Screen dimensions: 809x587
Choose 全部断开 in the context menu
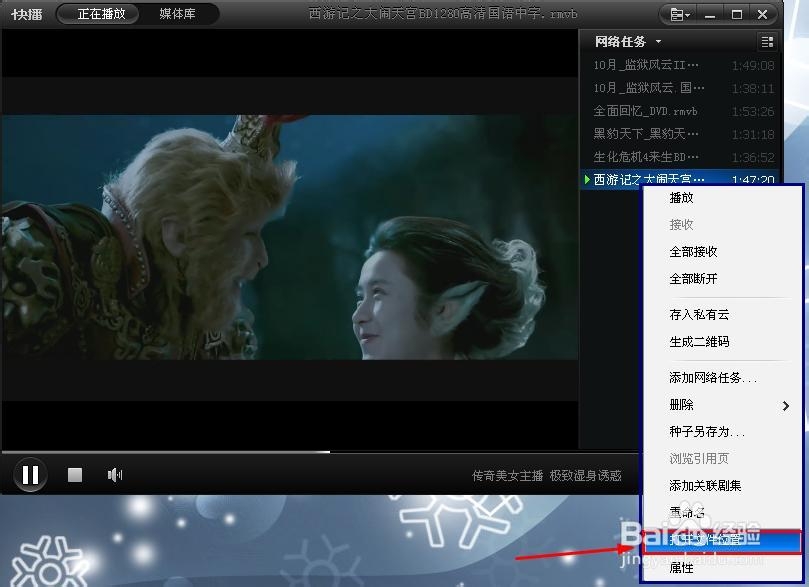721,279
